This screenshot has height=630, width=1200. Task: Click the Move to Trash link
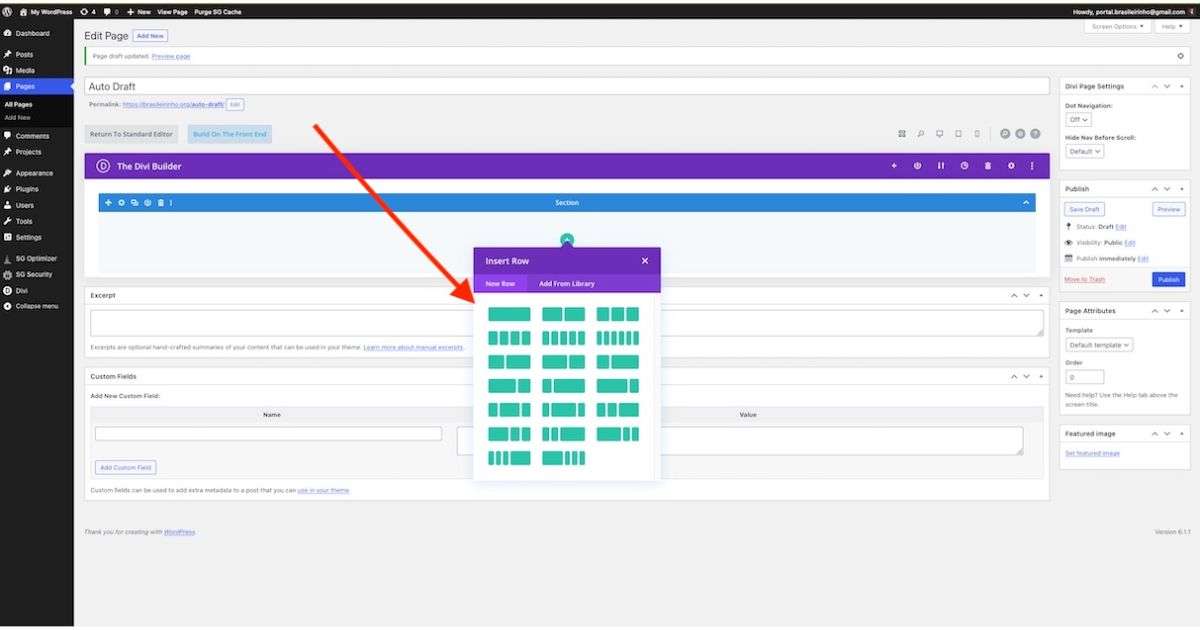(x=1085, y=279)
